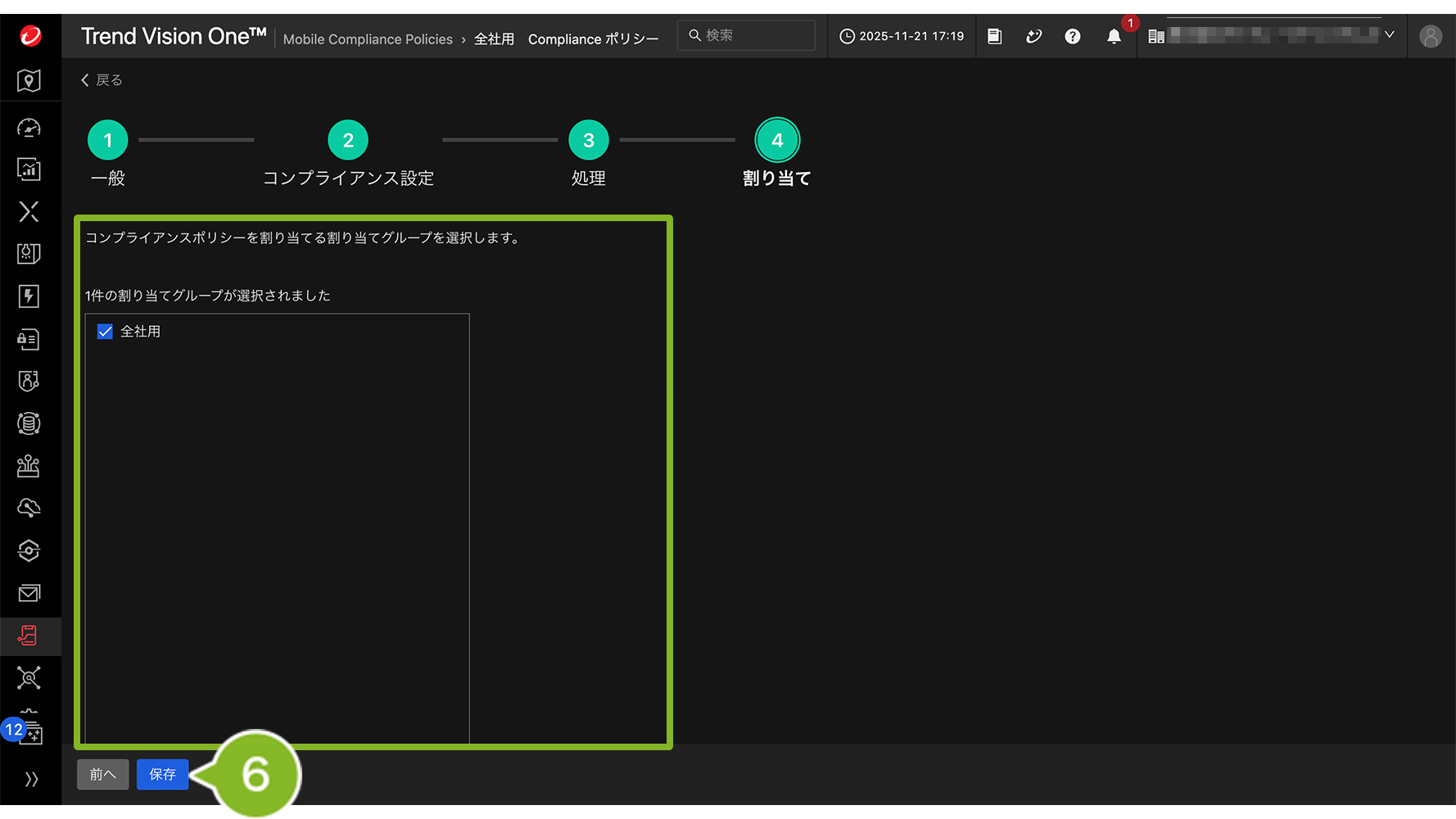Open the lightning bolt sidebar icon
1456x819 pixels.
(x=29, y=296)
